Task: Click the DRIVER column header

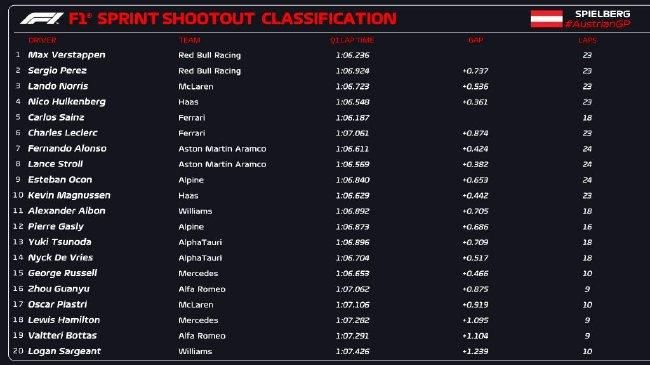Action: [x=42, y=40]
